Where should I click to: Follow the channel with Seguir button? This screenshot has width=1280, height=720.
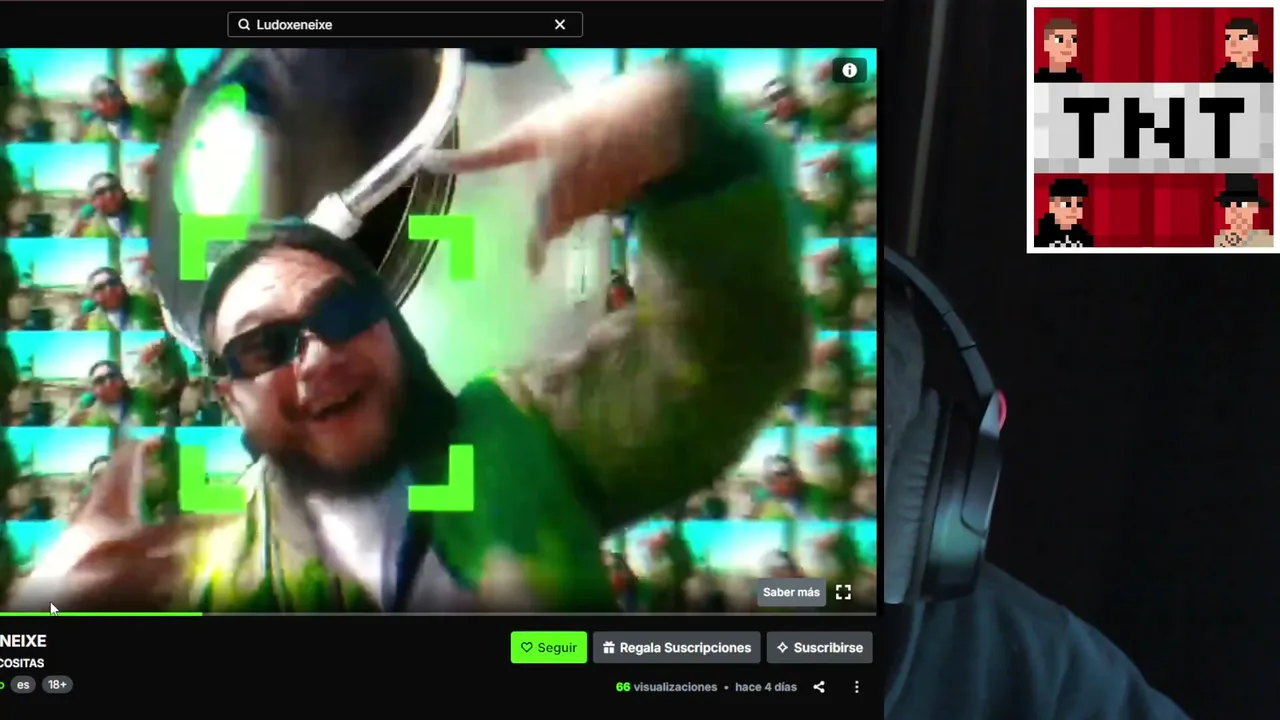[x=549, y=647]
